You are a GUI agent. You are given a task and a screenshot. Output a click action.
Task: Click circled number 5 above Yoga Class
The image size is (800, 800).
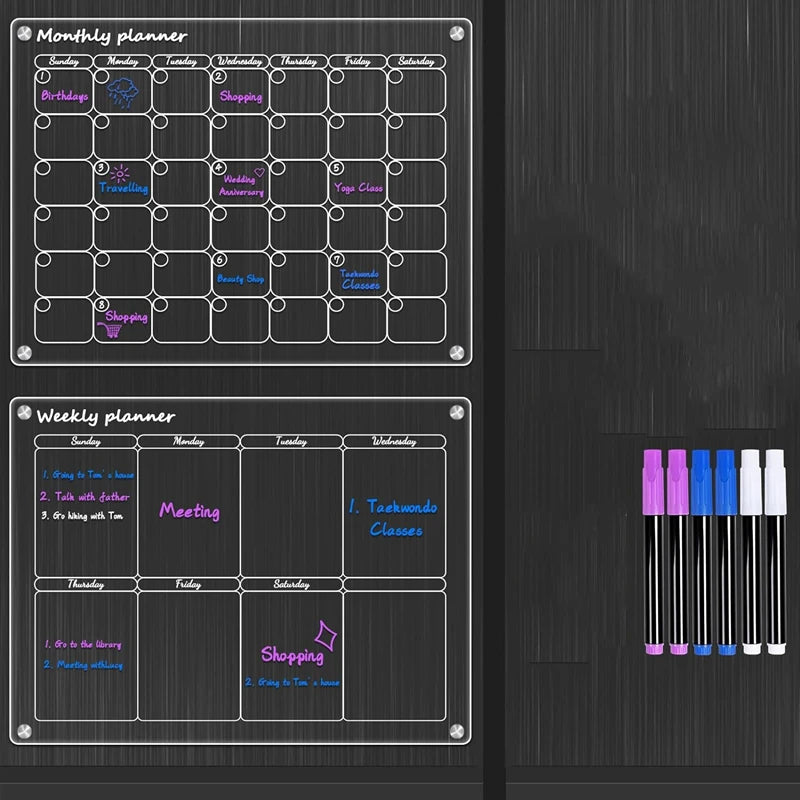tap(337, 168)
